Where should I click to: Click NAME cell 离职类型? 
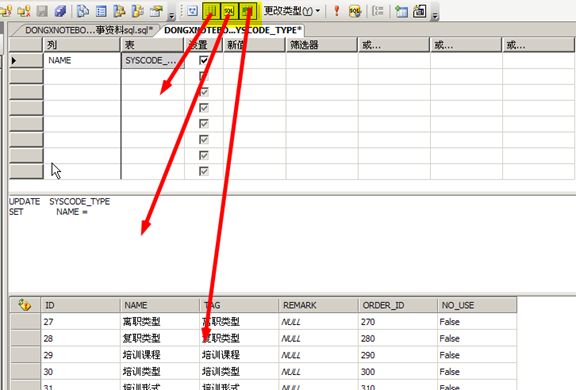(x=160, y=322)
